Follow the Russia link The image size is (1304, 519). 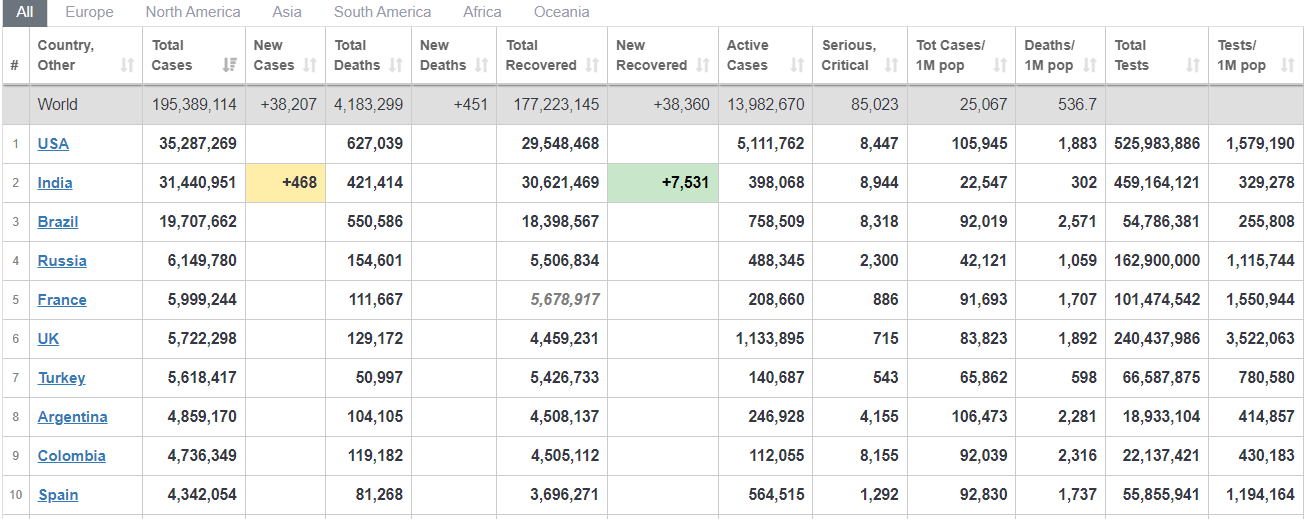point(62,260)
